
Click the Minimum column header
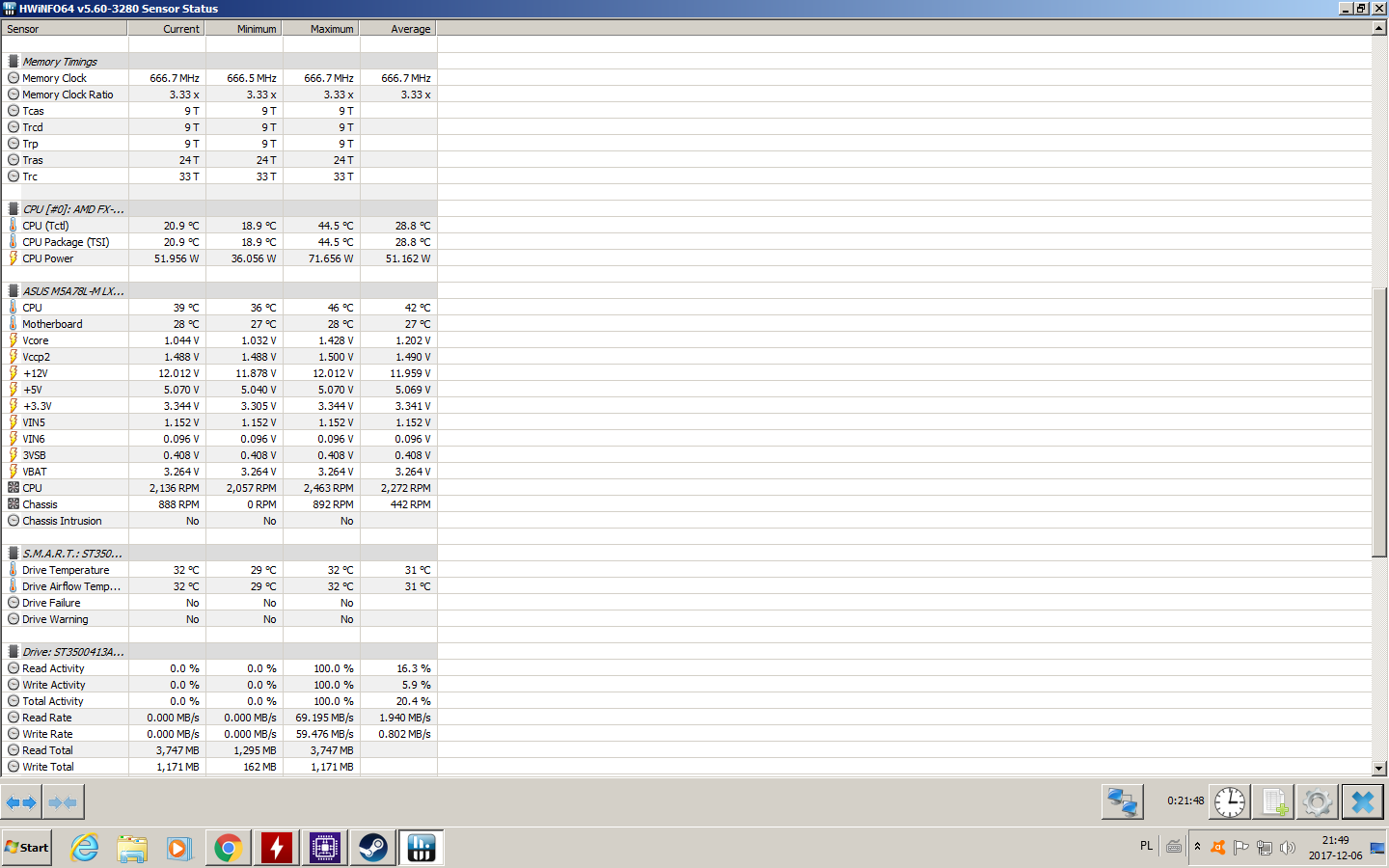click(x=244, y=29)
